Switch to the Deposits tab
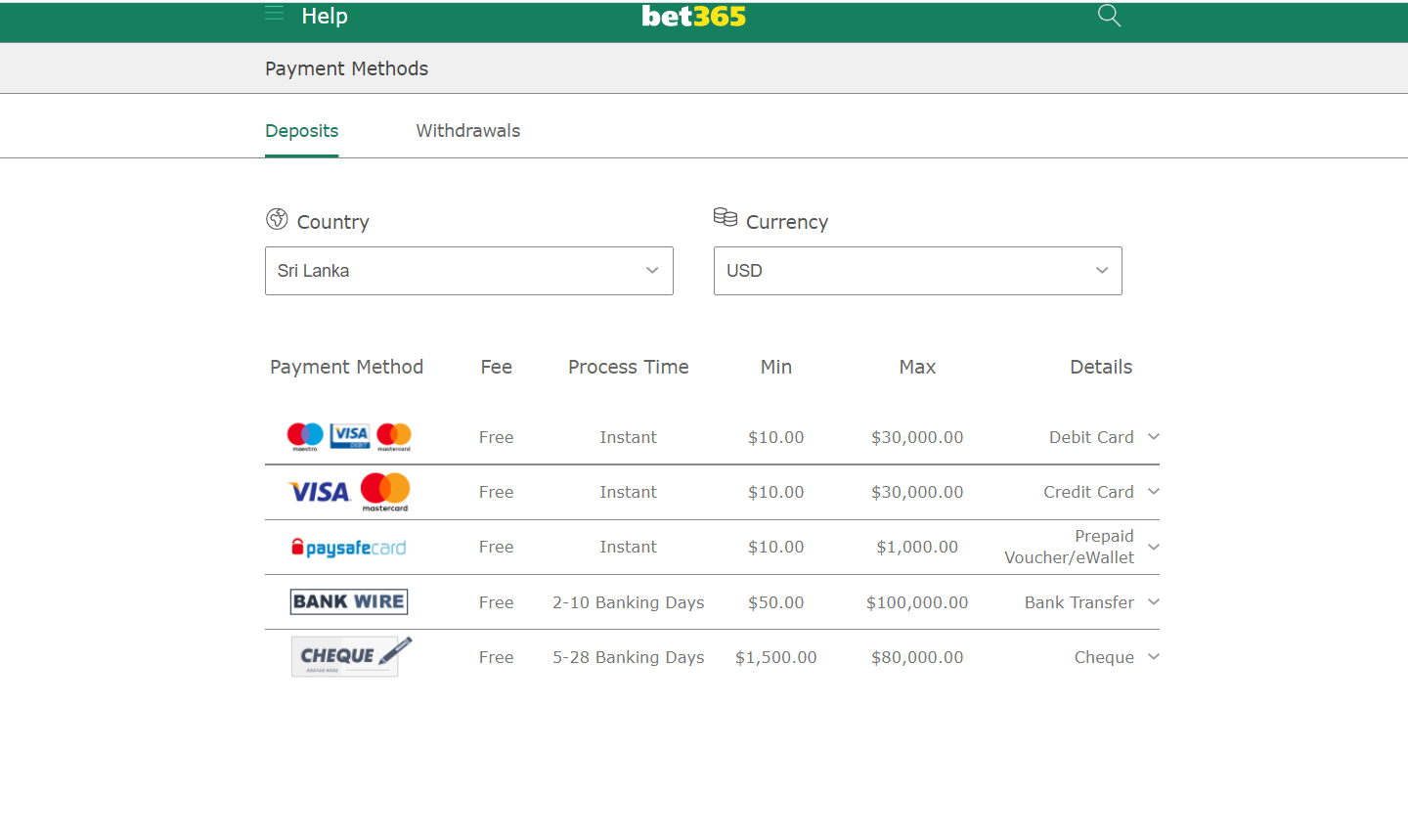 click(302, 131)
